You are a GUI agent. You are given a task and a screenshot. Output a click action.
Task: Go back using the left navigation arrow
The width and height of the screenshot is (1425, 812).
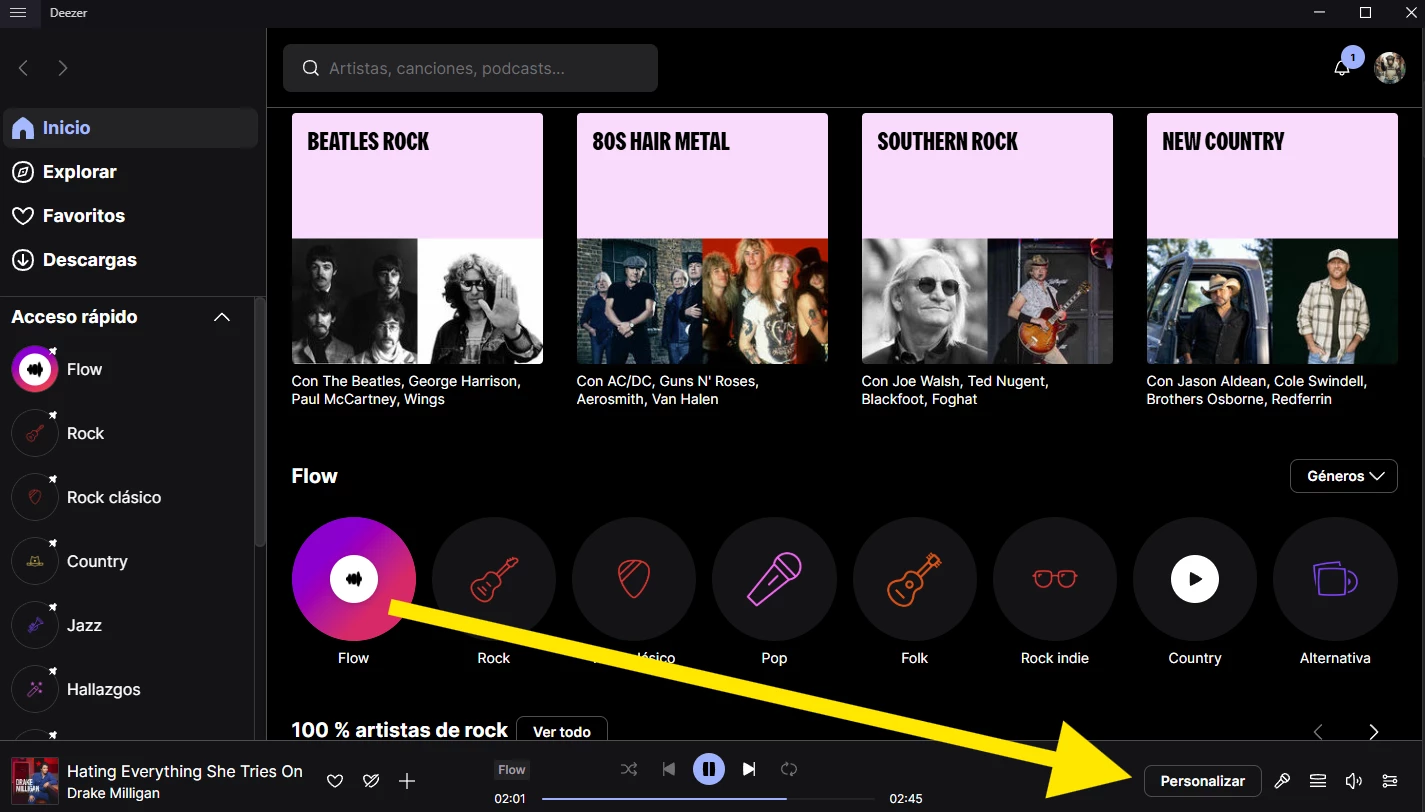(x=24, y=68)
